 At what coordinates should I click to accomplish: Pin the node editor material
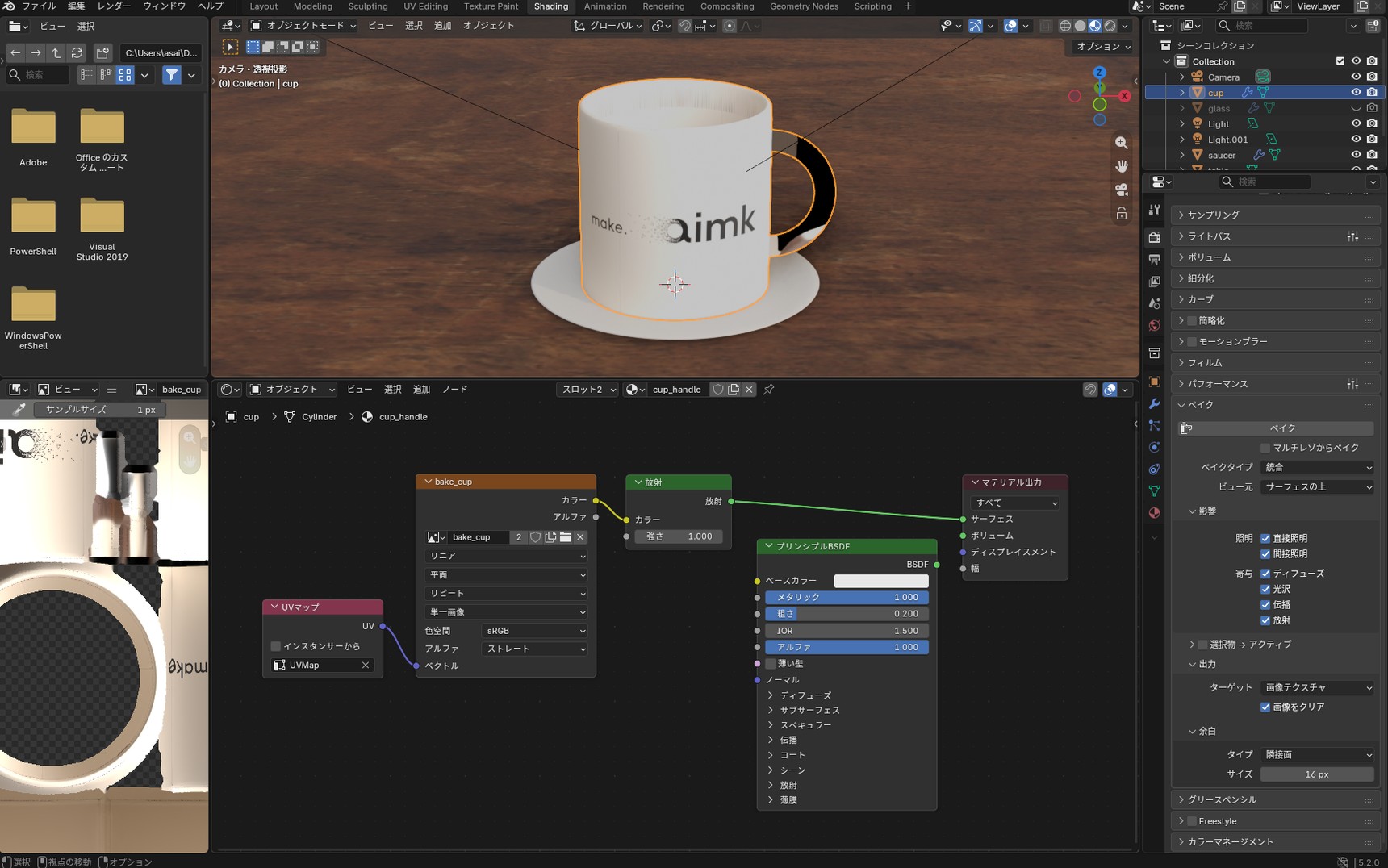pos(769,390)
